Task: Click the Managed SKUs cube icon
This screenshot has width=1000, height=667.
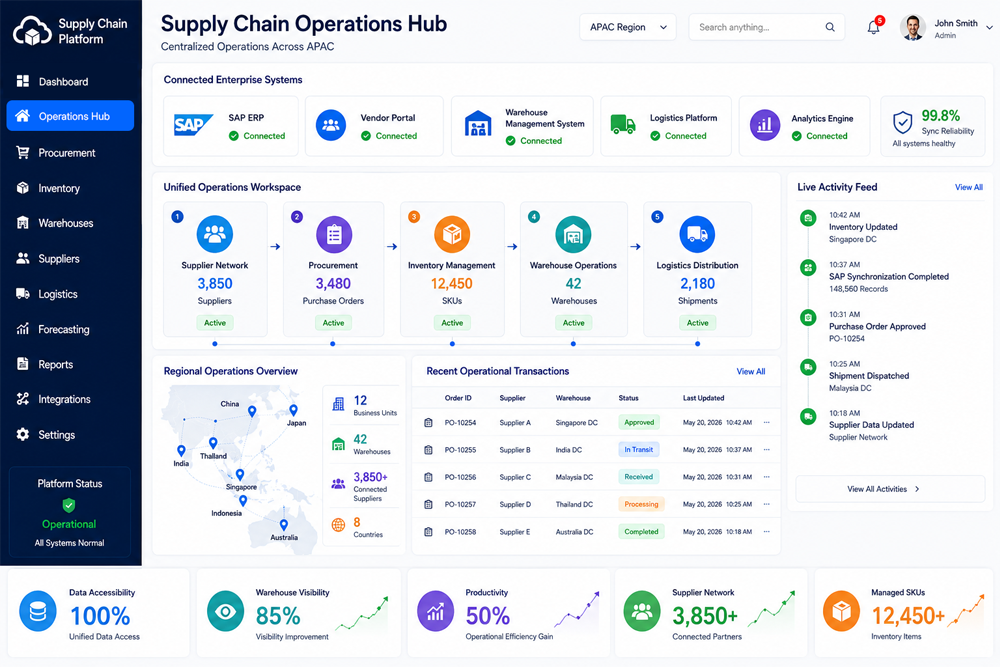Action: 842,612
